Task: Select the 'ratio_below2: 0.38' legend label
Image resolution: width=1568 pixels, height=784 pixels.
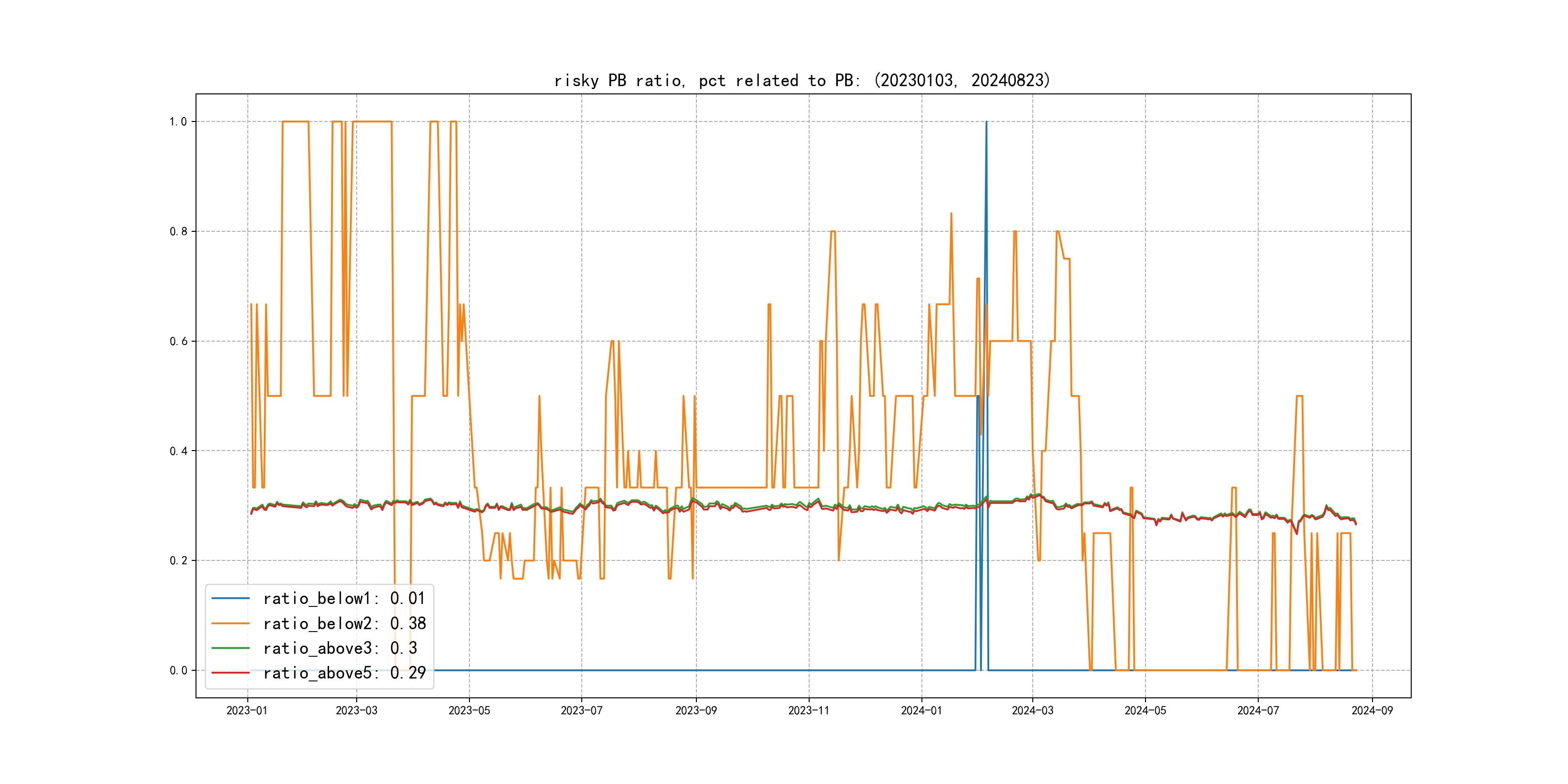Action: point(344,623)
